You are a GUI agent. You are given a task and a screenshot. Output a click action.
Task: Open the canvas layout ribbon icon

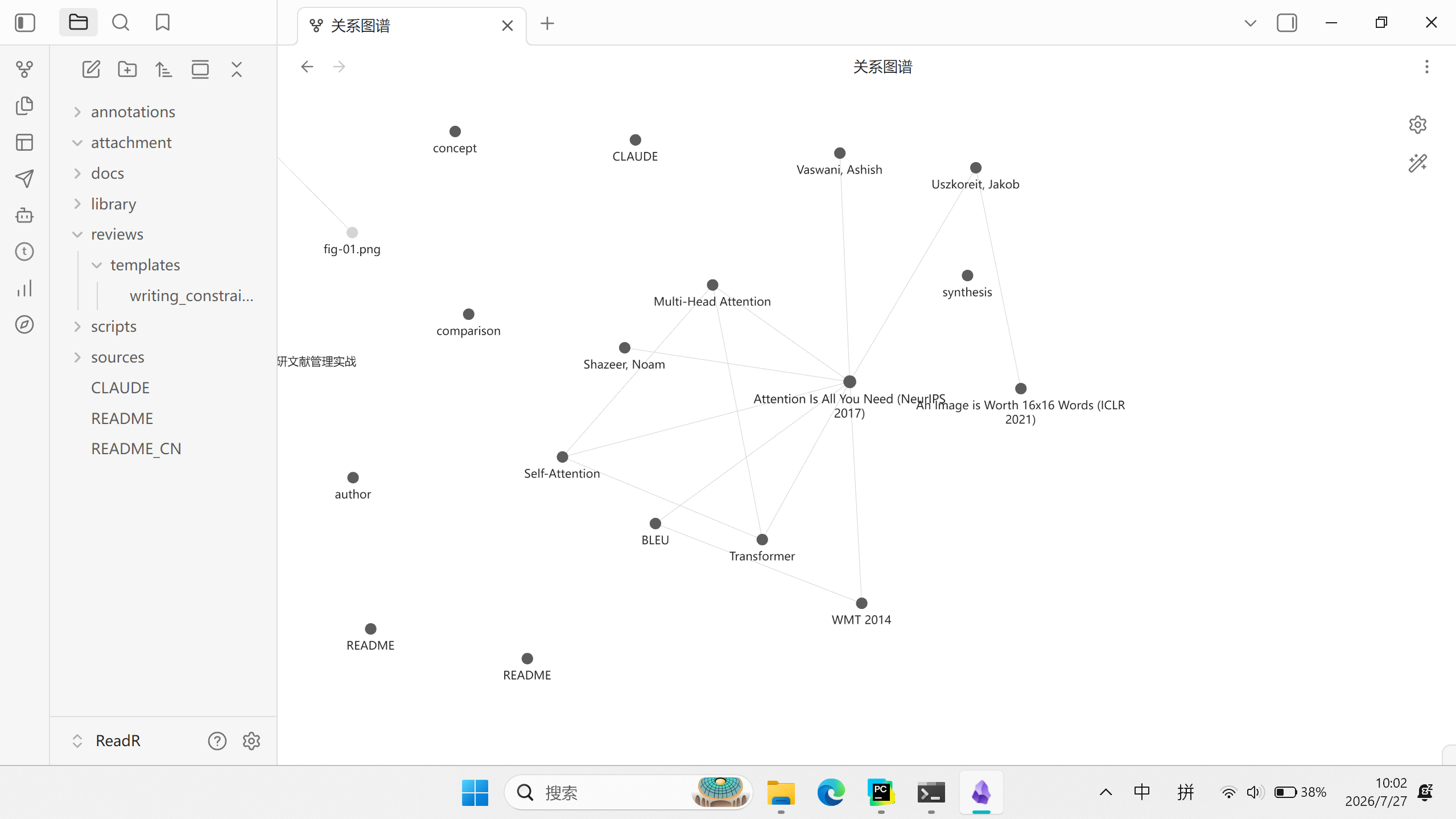[24, 142]
